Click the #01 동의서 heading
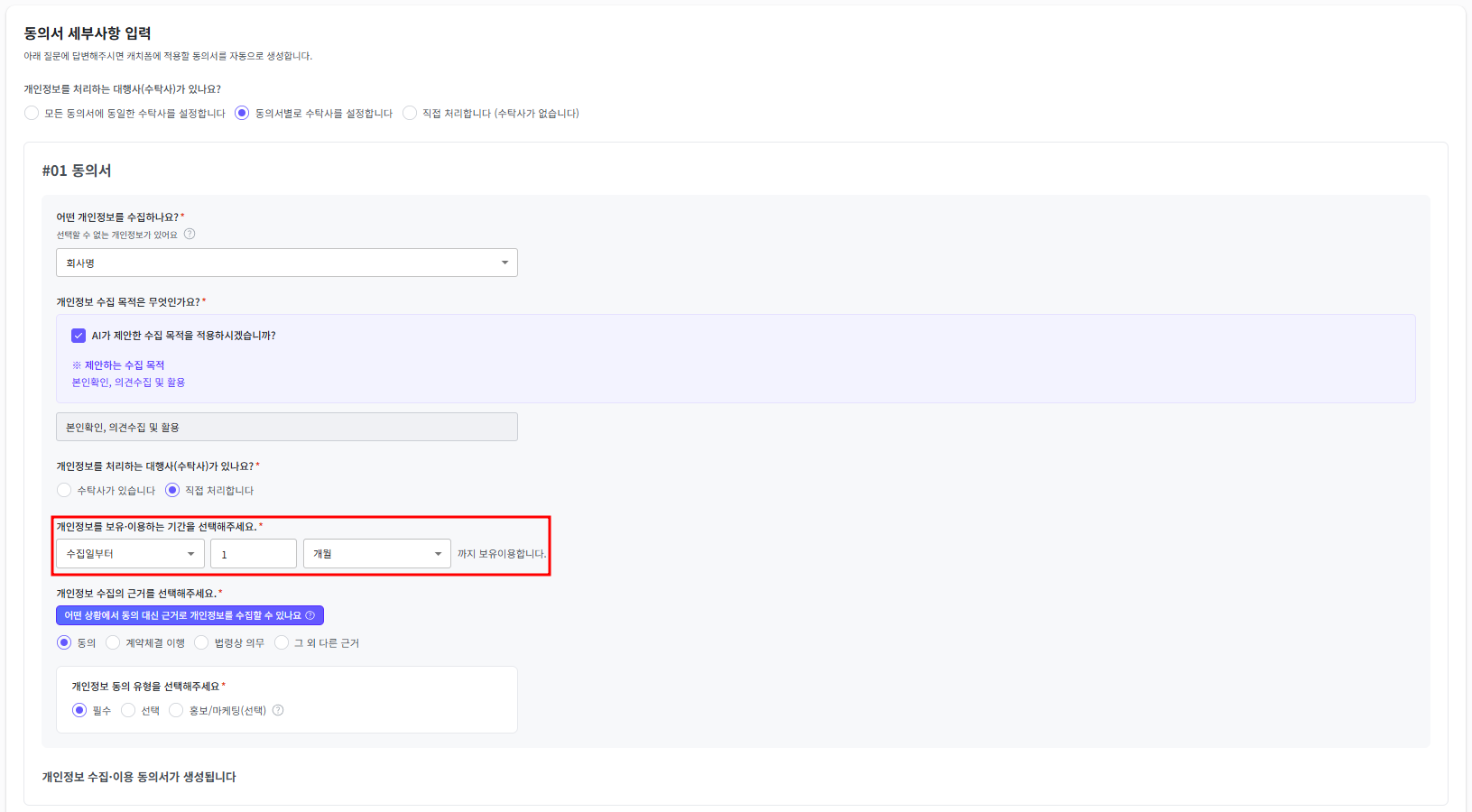This screenshot has width=1472, height=812. pyautogui.click(x=77, y=171)
